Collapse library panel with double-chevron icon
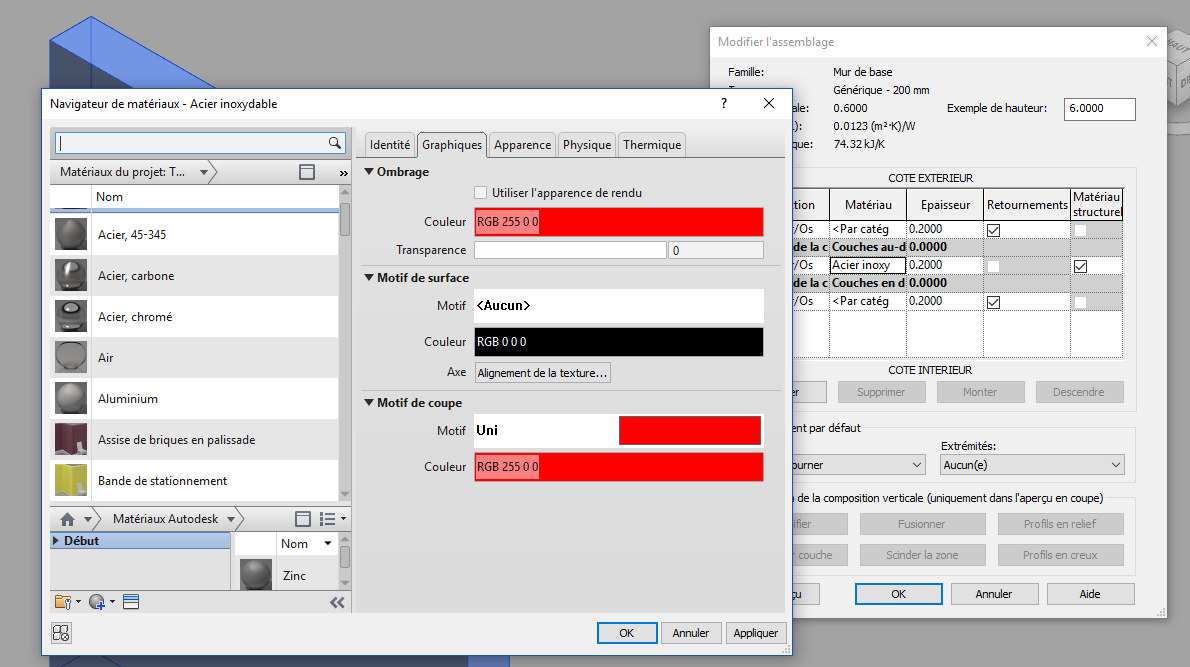This screenshot has height=667, width=1190. 337,602
